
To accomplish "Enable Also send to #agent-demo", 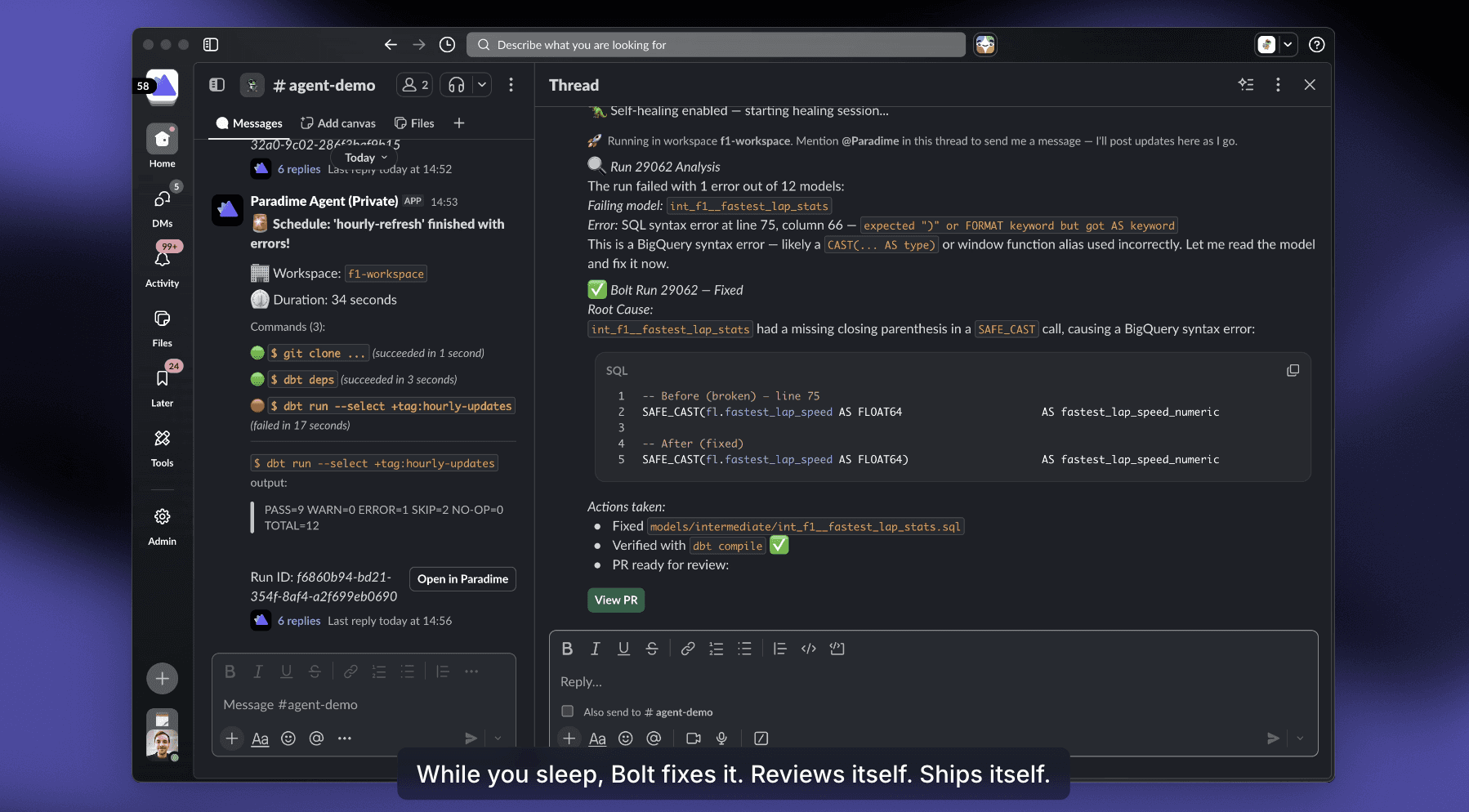I will pos(566,712).
